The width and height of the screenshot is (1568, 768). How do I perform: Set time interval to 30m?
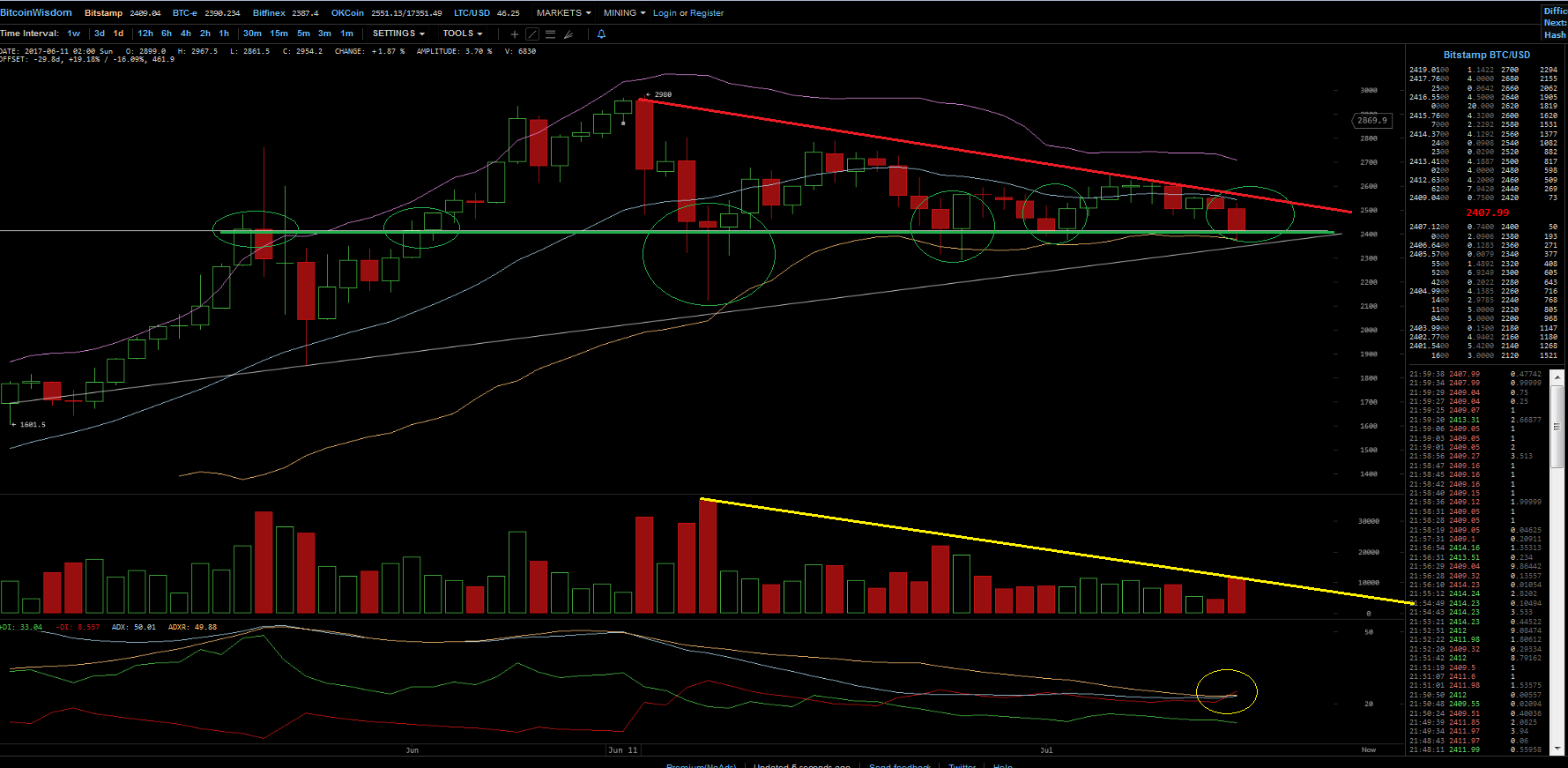click(252, 34)
